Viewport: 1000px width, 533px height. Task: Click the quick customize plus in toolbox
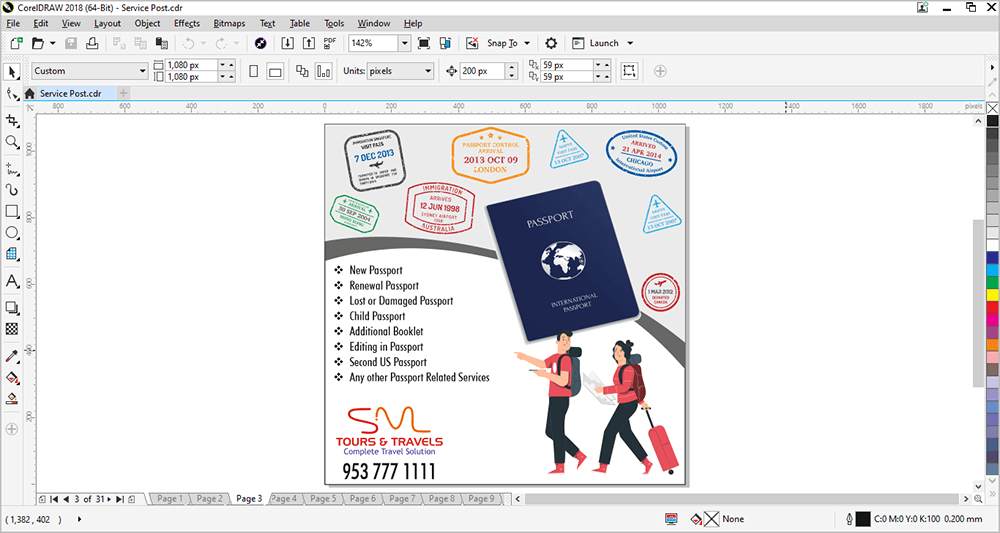pos(11,429)
